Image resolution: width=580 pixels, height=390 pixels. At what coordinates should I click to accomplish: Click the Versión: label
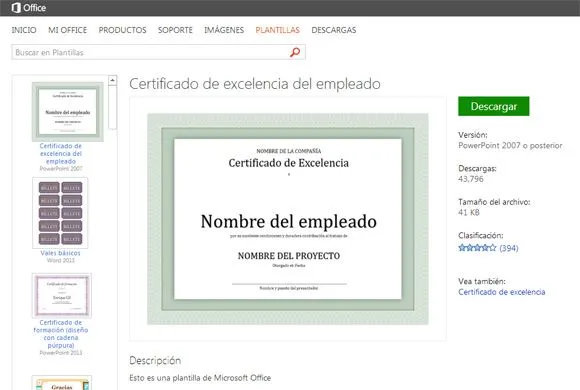(473, 135)
